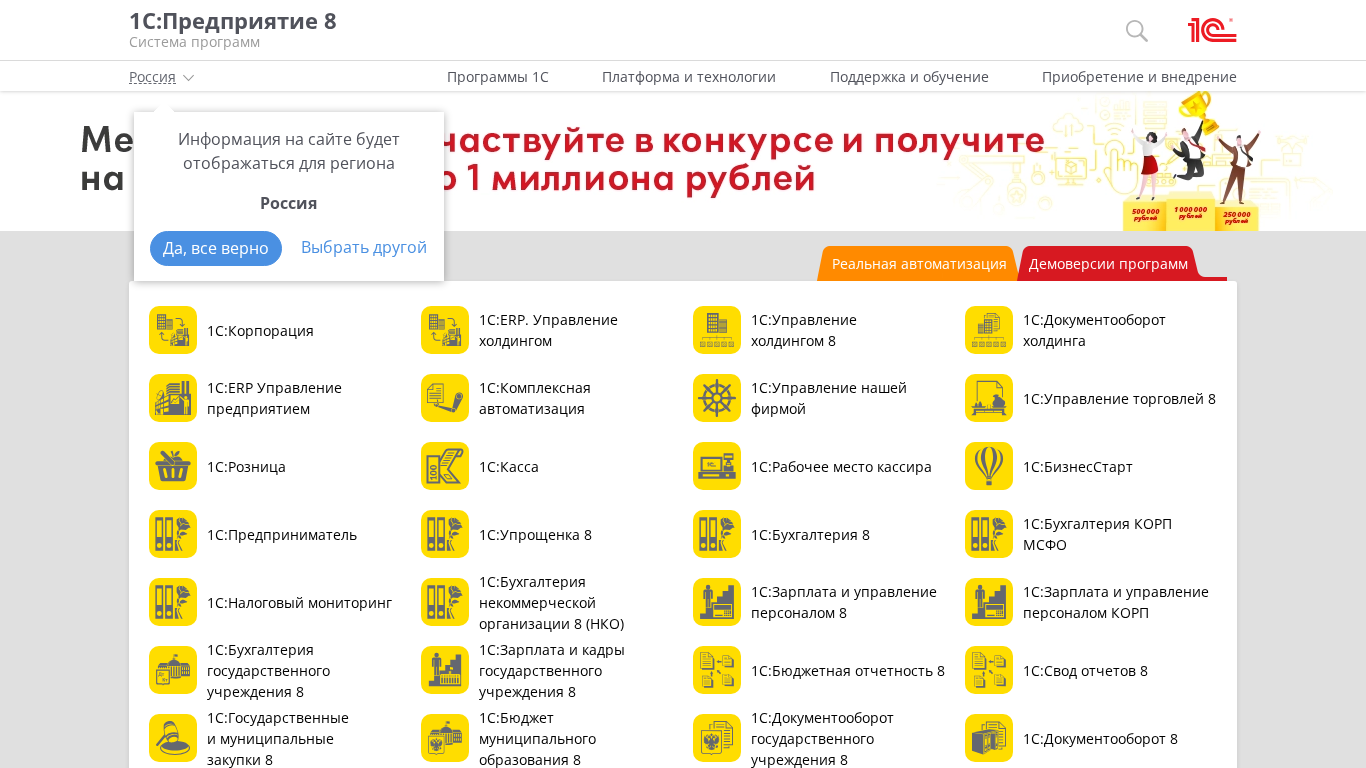Open the 1С:Бухгалтерия КОРП МСФО text link
1366x768 pixels.
click(x=1097, y=534)
